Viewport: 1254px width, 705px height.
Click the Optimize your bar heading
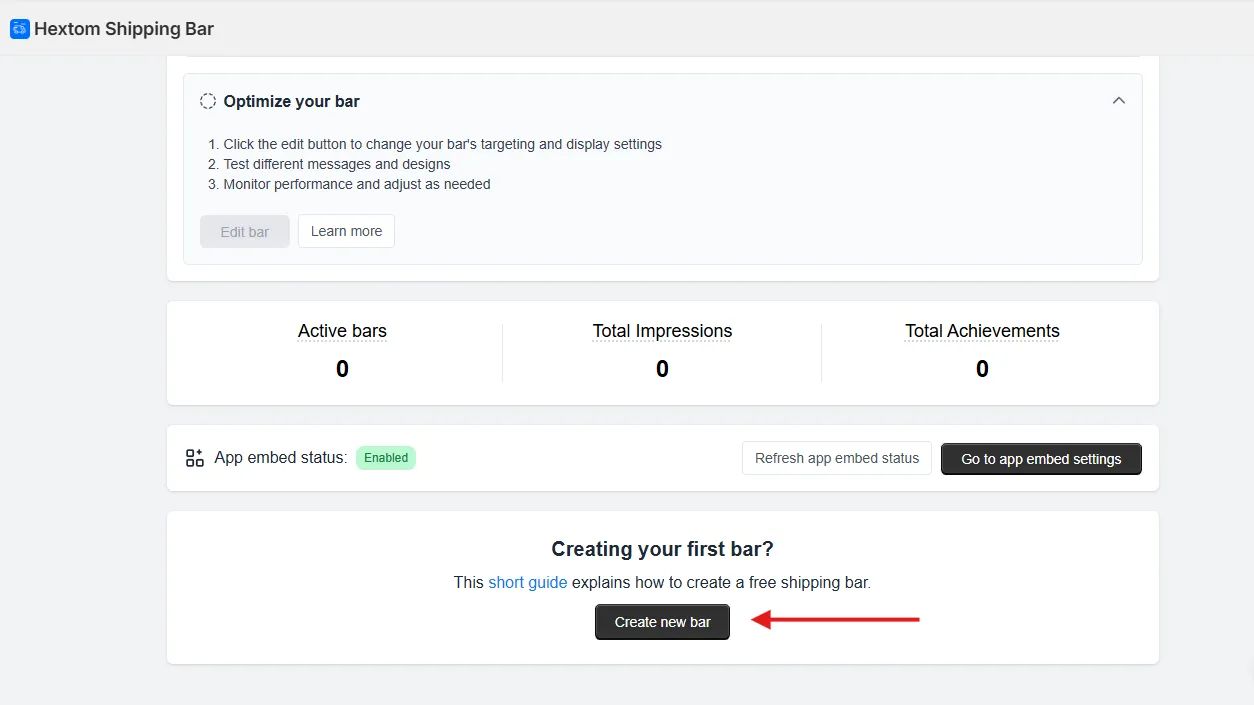tap(292, 101)
